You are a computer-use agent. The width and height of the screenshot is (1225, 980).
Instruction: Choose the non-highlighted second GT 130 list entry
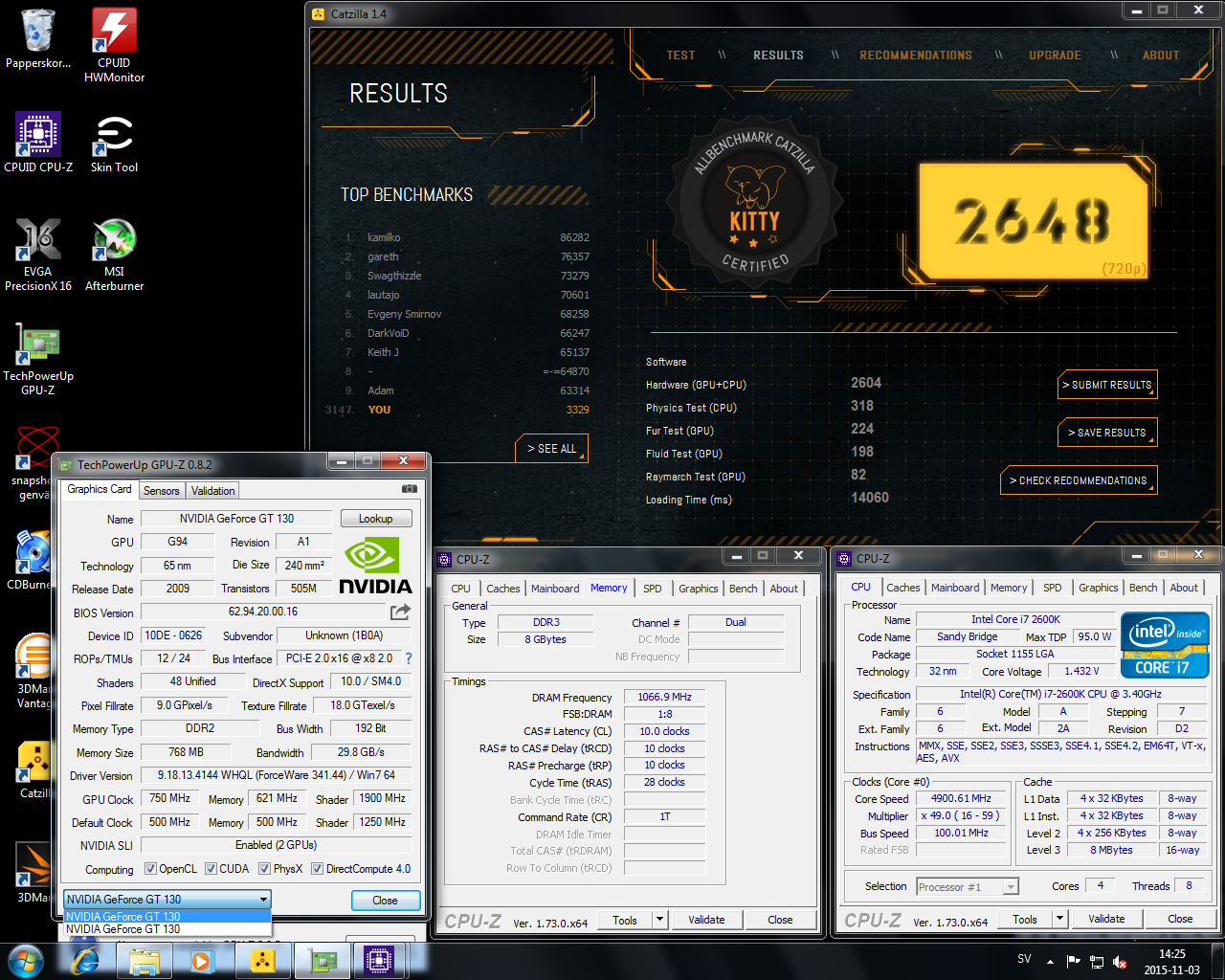[x=167, y=929]
